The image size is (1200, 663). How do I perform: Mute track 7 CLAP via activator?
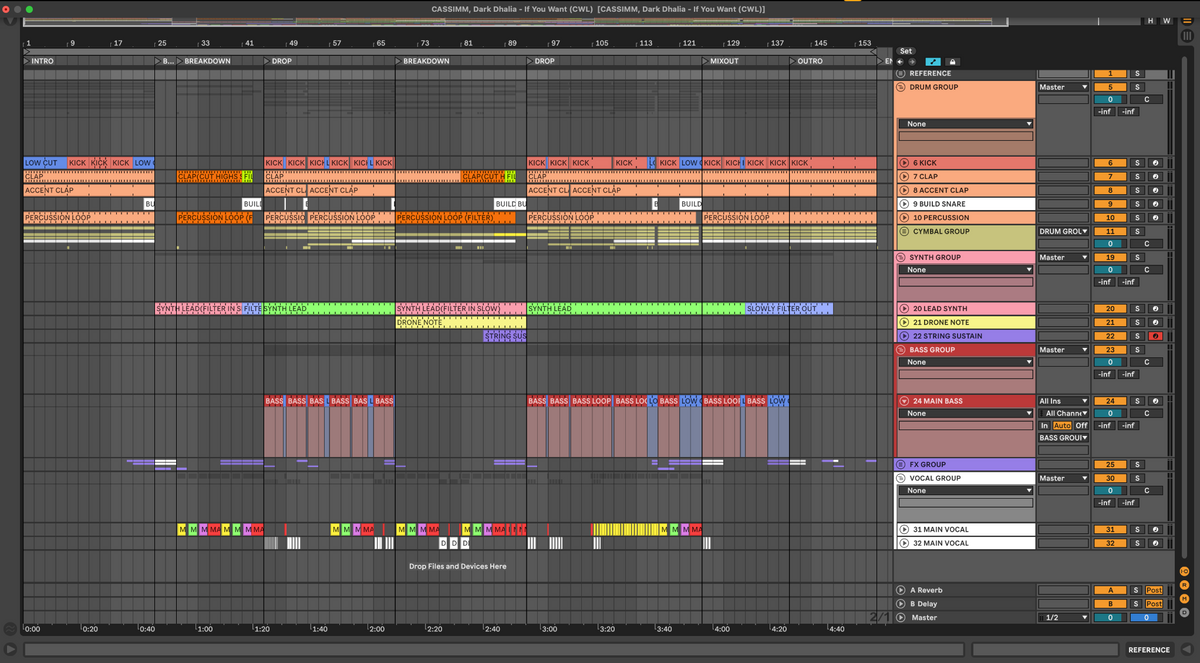(x=1109, y=177)
